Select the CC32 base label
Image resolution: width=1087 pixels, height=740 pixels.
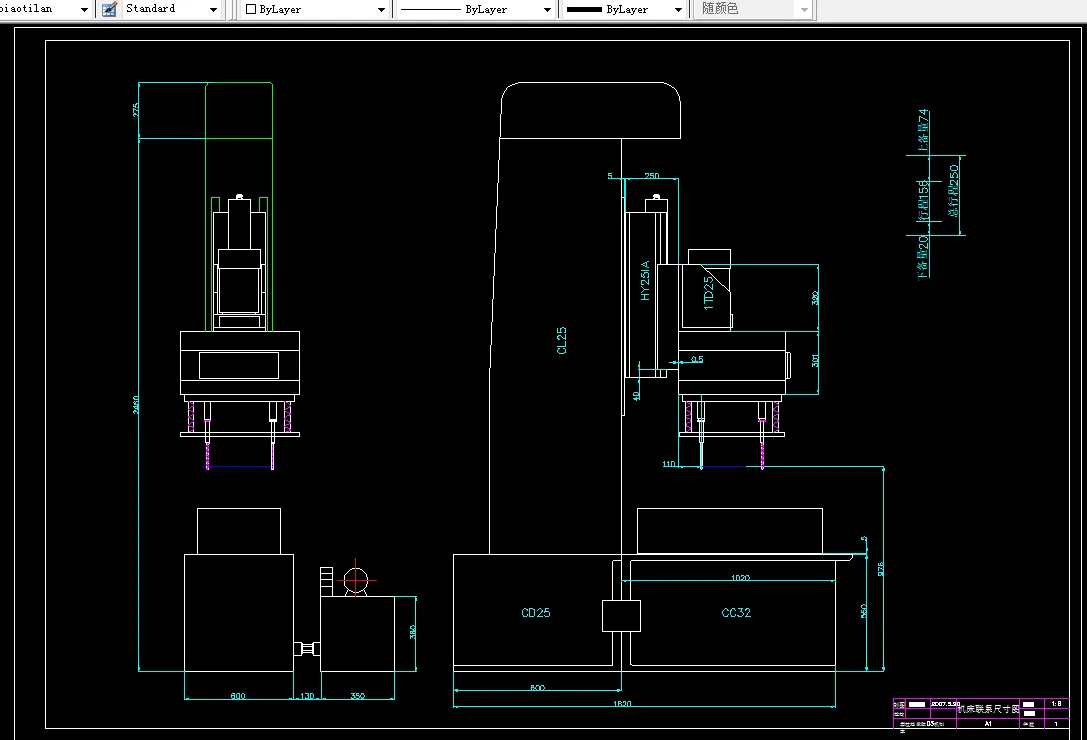(736, 612)
